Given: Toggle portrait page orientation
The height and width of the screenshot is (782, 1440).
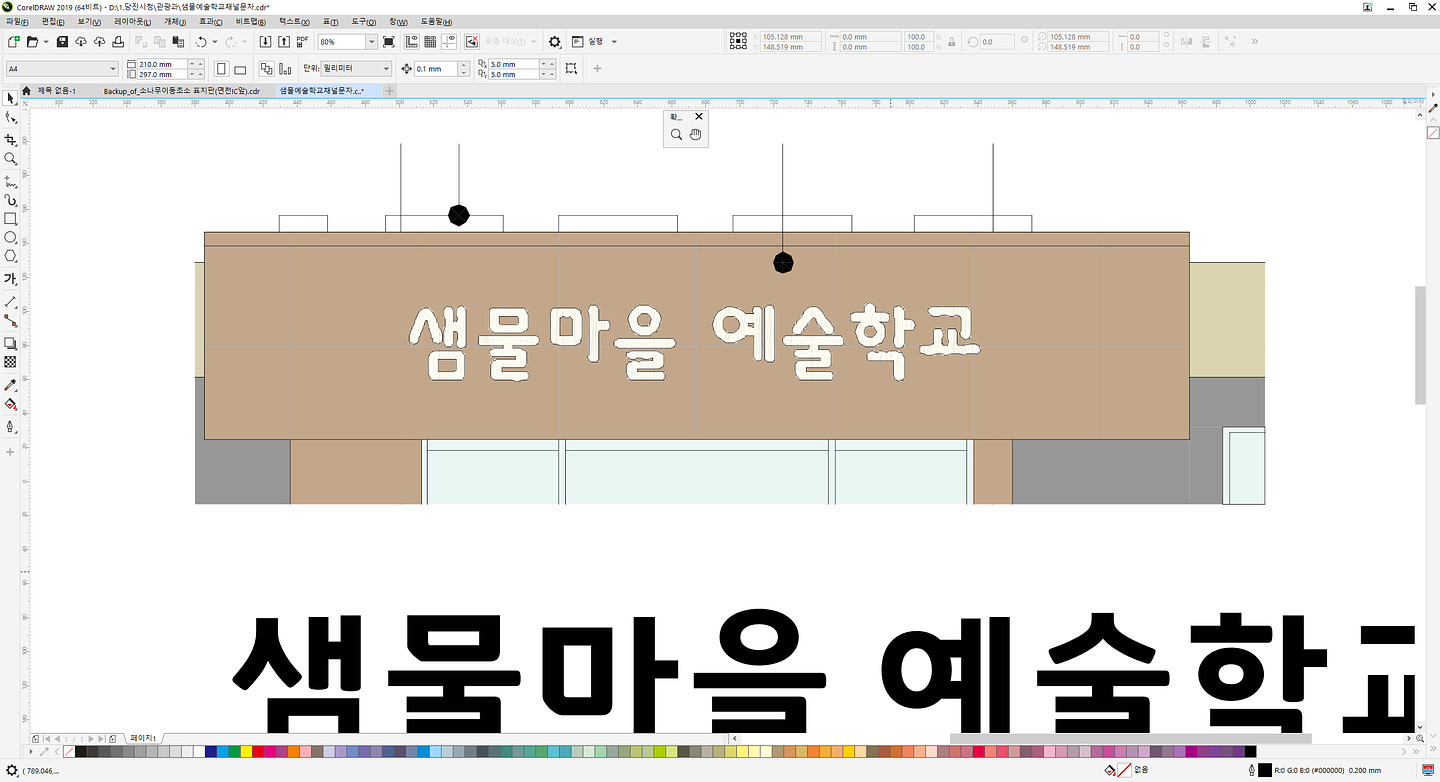Looking at the screenshot, I should pos(222,69).
